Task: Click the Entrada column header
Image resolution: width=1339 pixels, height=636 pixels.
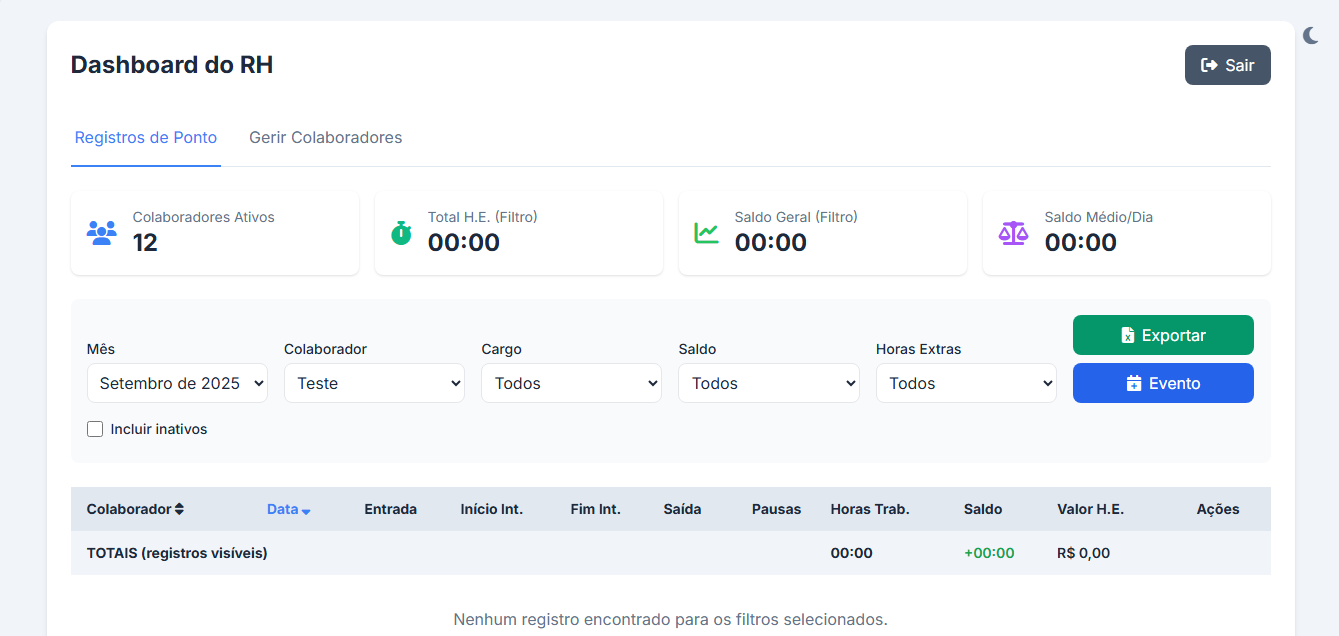Action: 390,509
